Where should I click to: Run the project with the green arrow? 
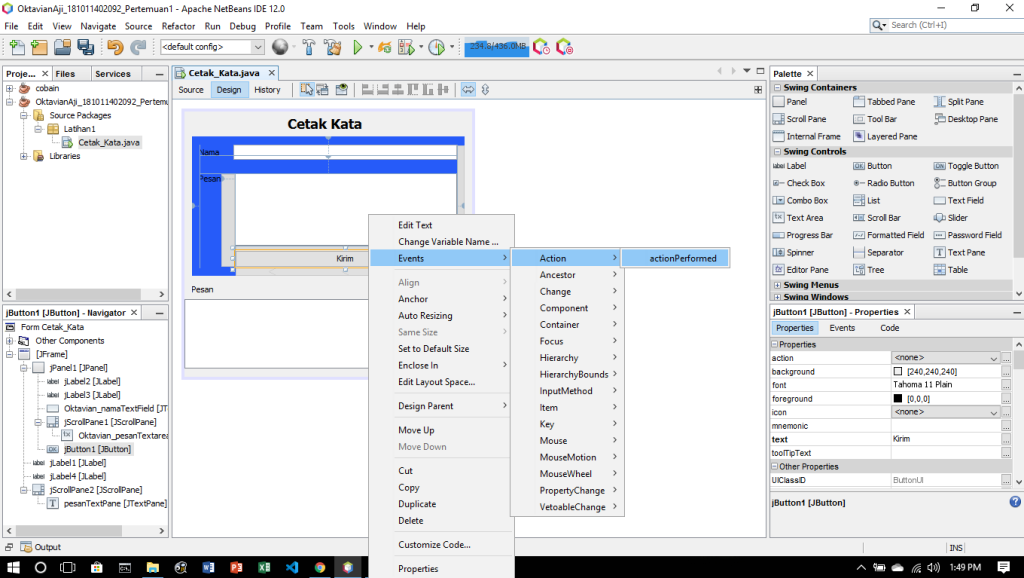pos(357,47)
